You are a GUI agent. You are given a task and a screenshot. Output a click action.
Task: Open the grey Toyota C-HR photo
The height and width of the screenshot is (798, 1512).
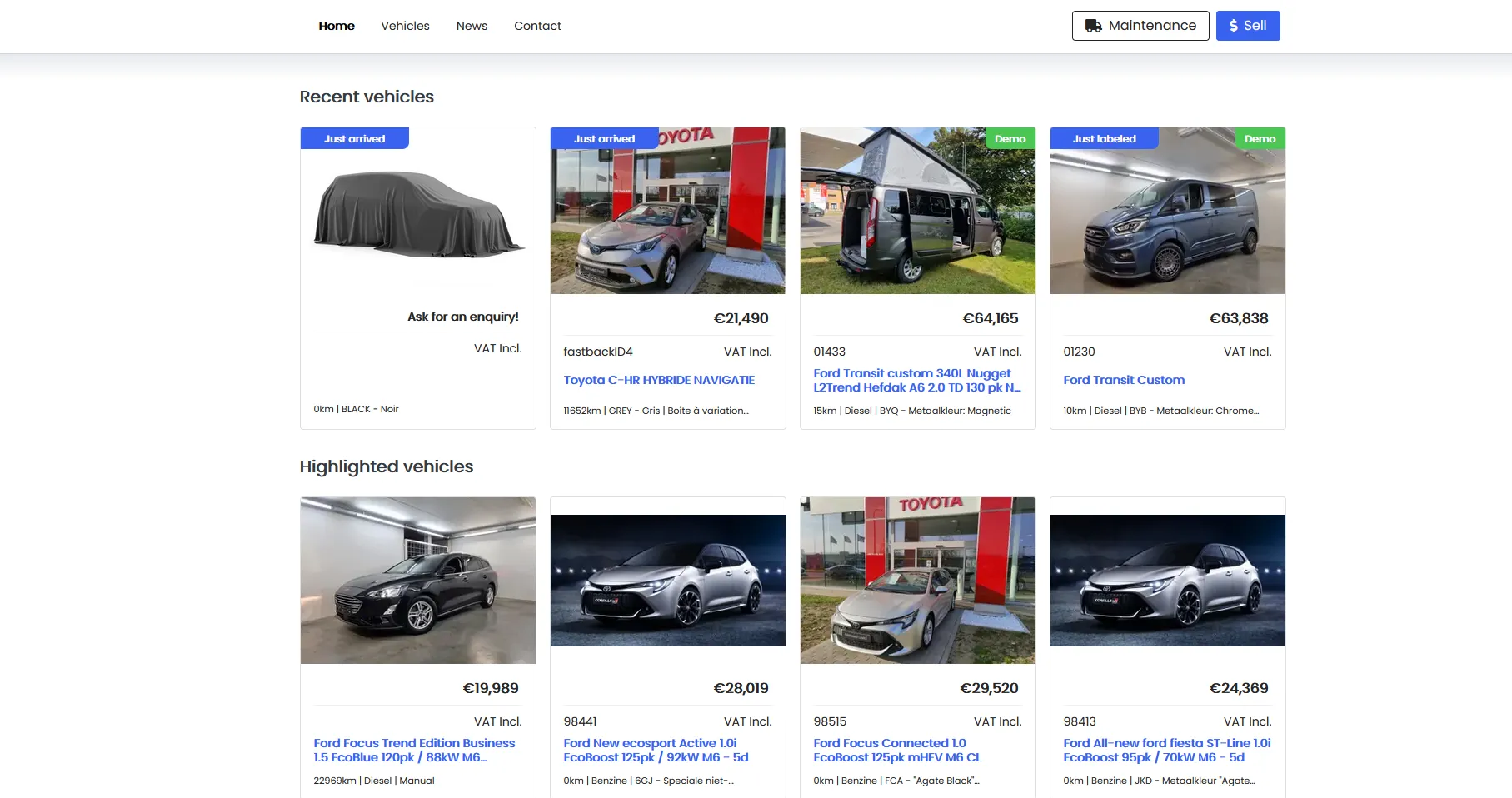click(x=668, y=211)
